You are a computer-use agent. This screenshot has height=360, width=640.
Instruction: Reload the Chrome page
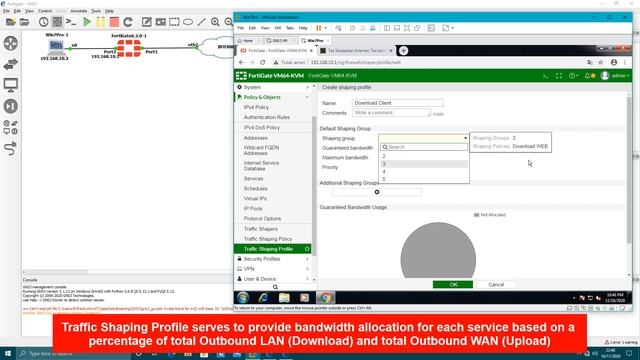point(262,62)
